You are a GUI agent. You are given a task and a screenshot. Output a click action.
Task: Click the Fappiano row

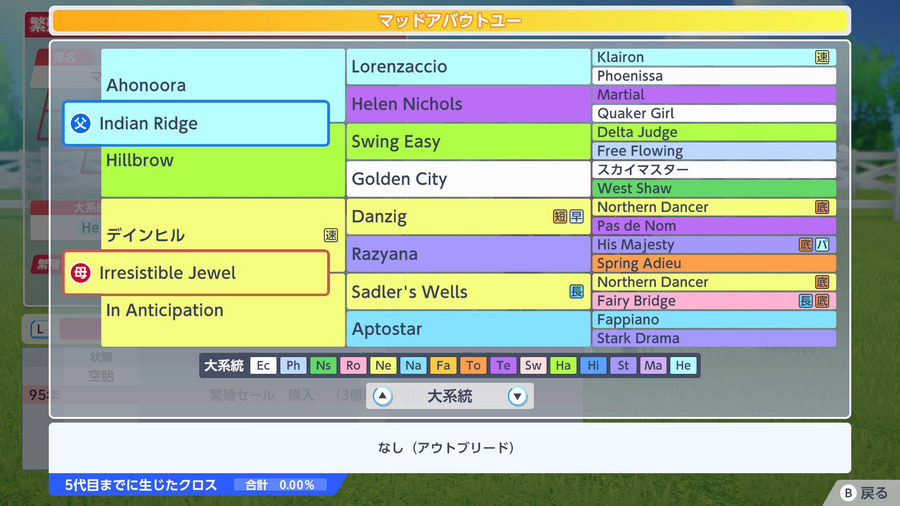(714, 320)
